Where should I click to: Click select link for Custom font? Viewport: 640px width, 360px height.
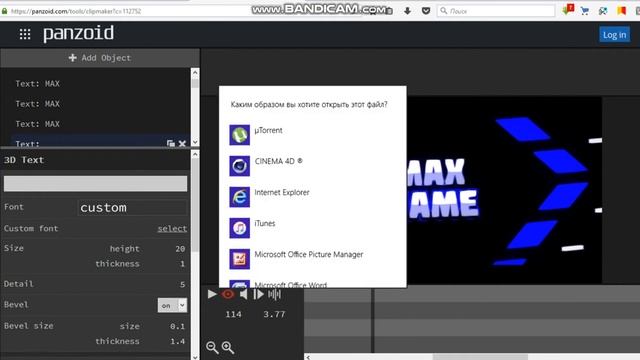click(172, 229)
